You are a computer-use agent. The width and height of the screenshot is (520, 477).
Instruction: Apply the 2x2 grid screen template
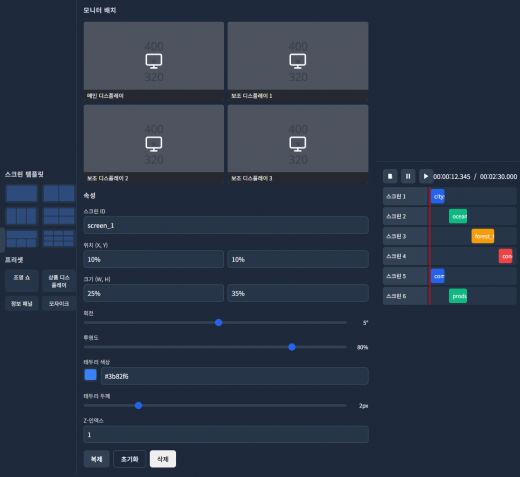[x=59, y=216]
